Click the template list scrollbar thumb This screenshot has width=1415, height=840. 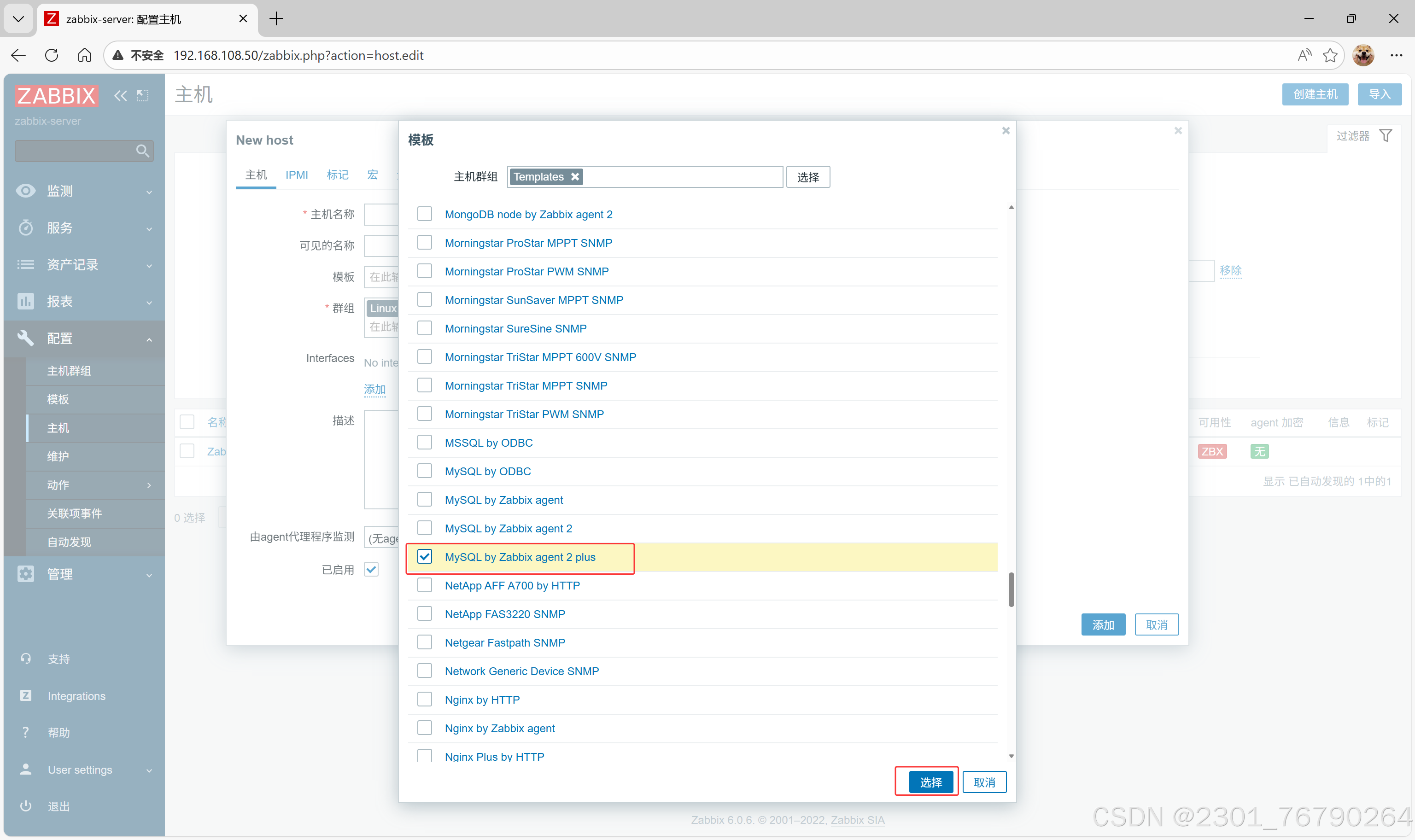pyautogui.click(x=1011, y=589)
